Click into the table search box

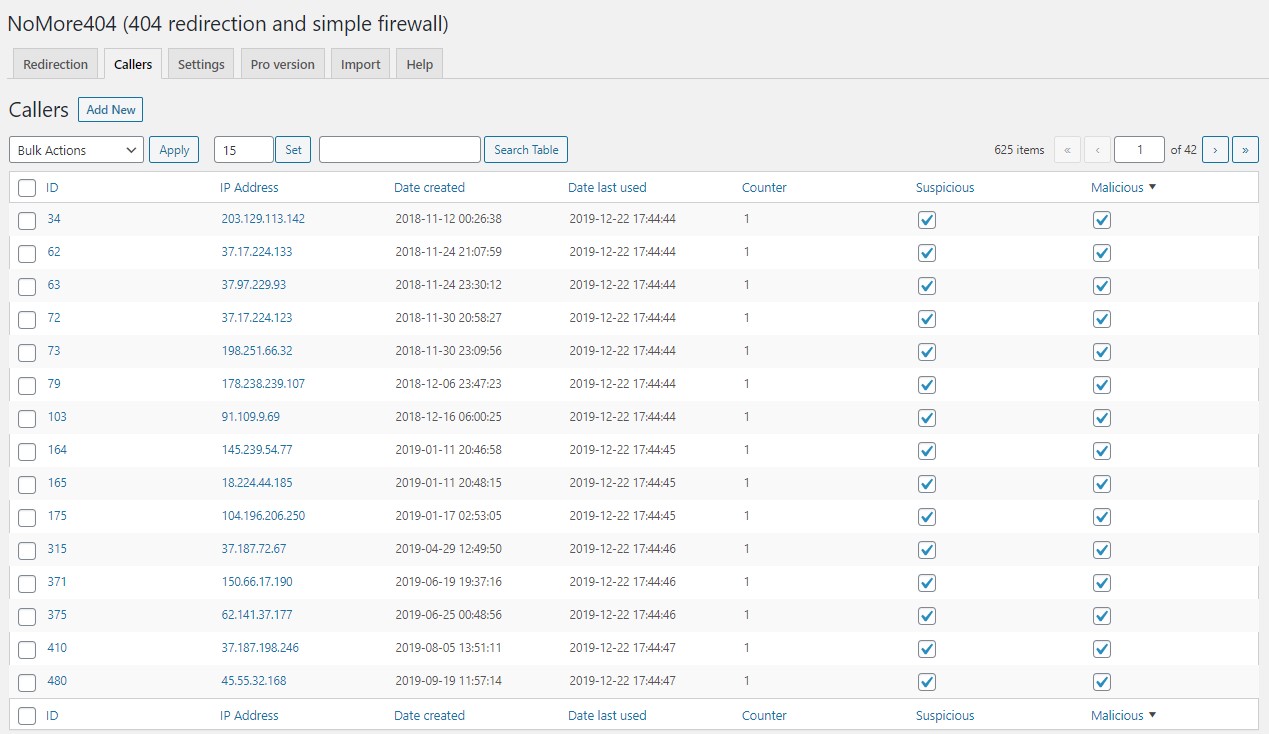pyautogui.click(x=400, y=150)
